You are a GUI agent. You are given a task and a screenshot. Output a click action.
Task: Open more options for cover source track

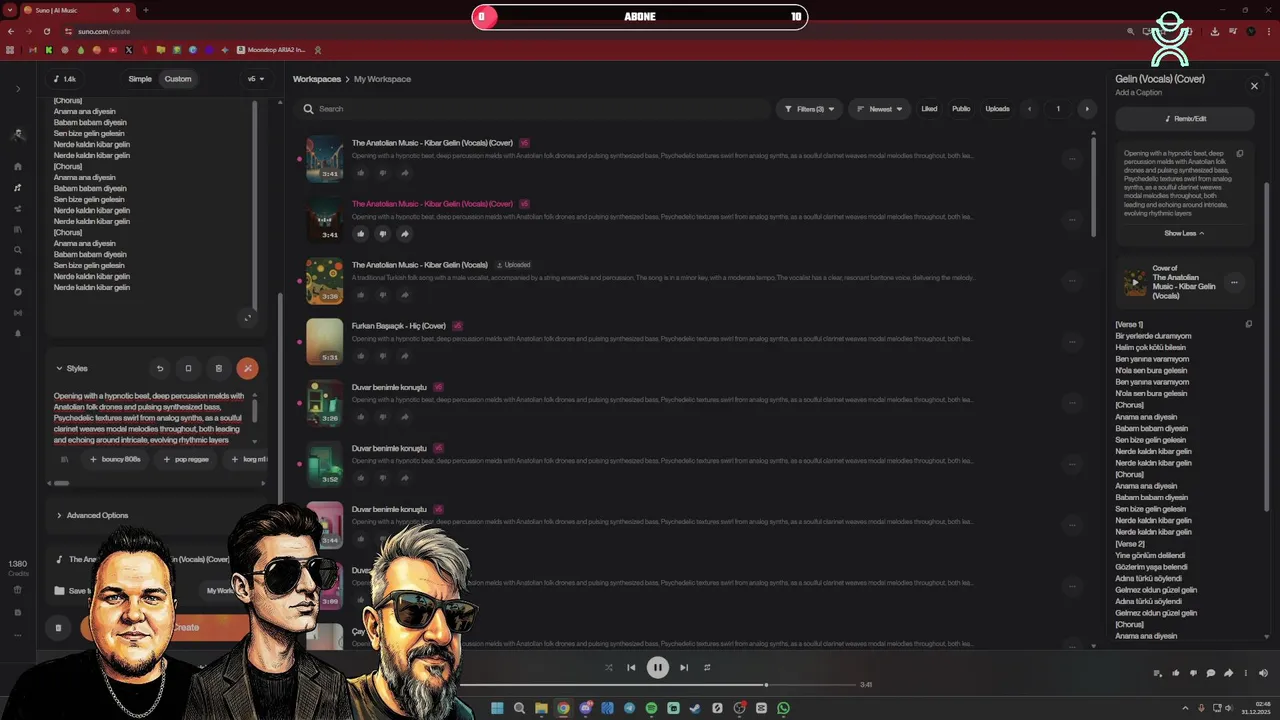1234,282
